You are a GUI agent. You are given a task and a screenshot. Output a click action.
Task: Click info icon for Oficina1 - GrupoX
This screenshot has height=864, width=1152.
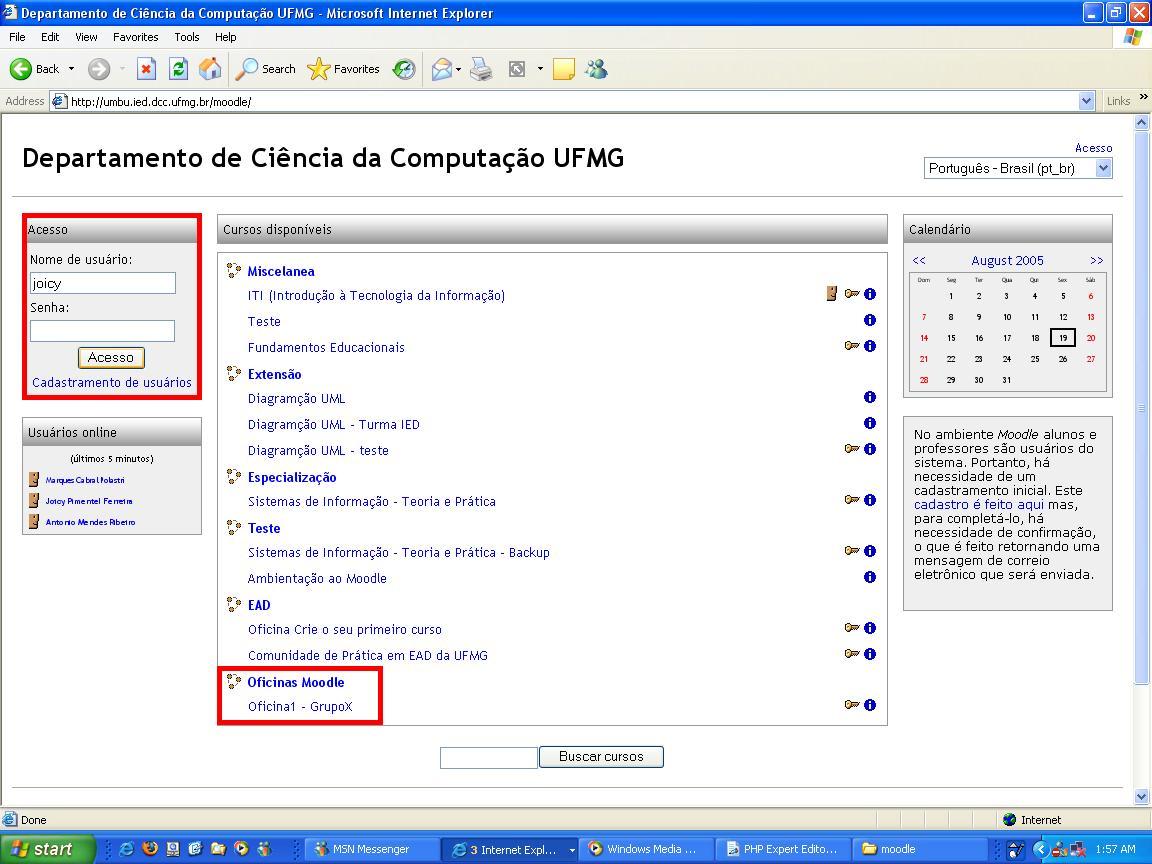click(x=869, y=705)
